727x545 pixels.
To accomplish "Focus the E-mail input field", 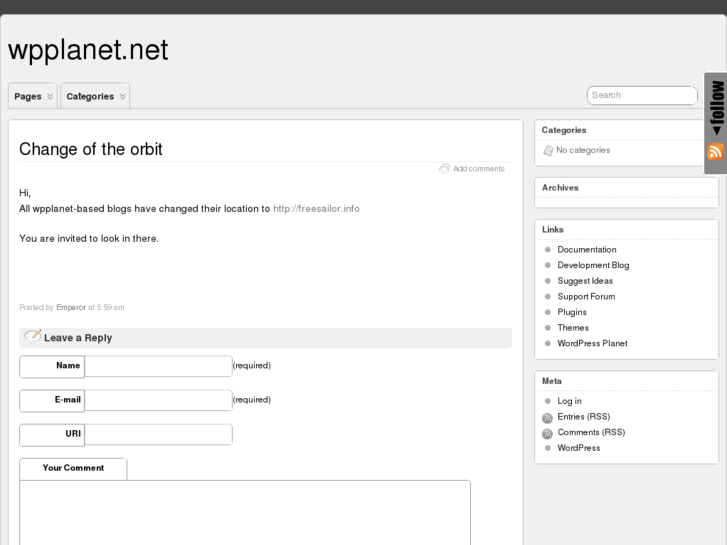I will 158,400.
